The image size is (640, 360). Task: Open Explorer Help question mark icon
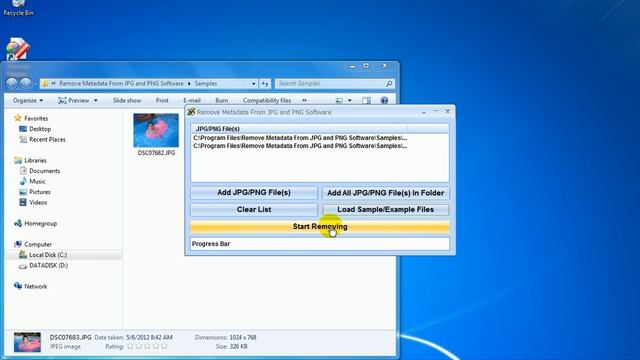(384, 100)
